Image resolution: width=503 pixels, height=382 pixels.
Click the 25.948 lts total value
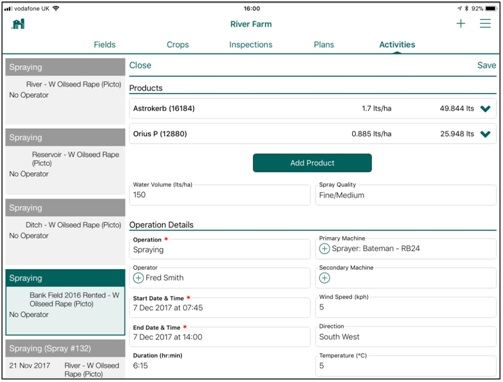click(x=457, y=134)
